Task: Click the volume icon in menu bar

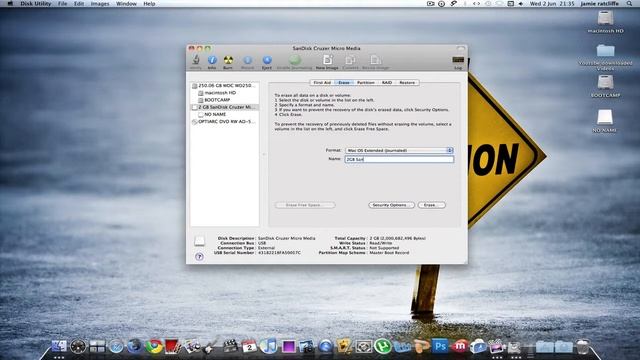Action: (x=521, y=4)
